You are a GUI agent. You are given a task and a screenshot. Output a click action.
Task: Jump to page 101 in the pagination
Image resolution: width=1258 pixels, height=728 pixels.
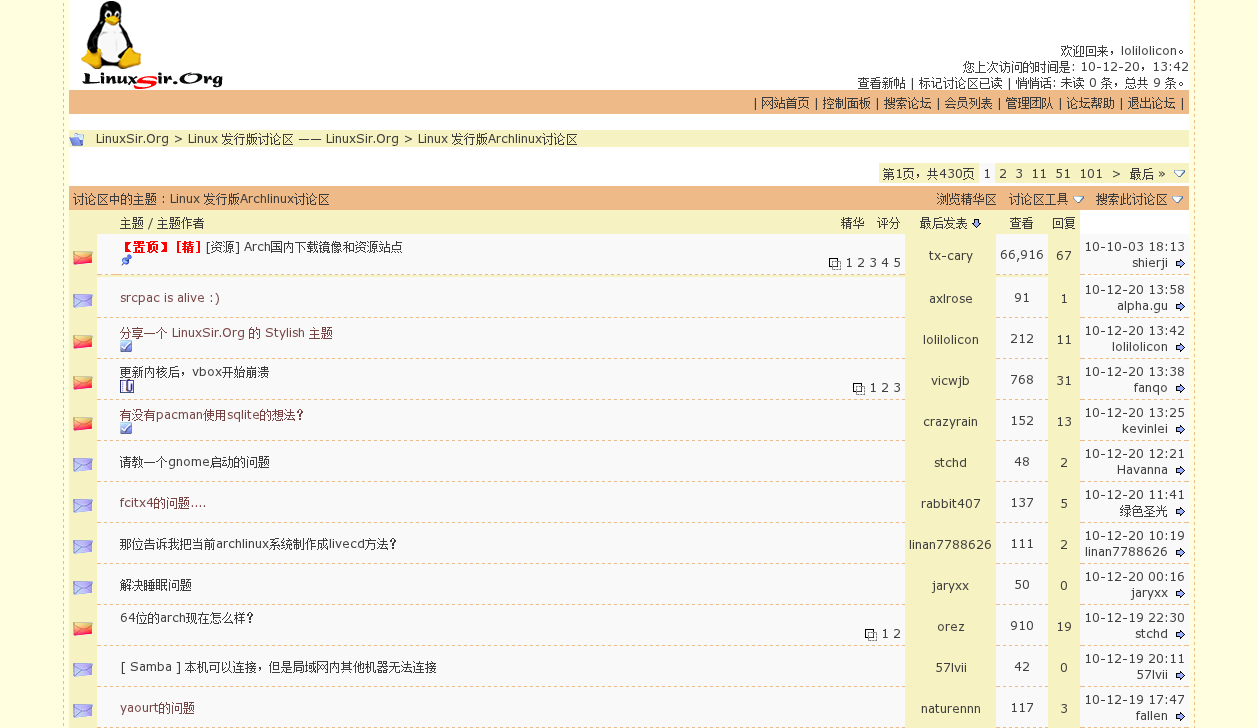1090,173
